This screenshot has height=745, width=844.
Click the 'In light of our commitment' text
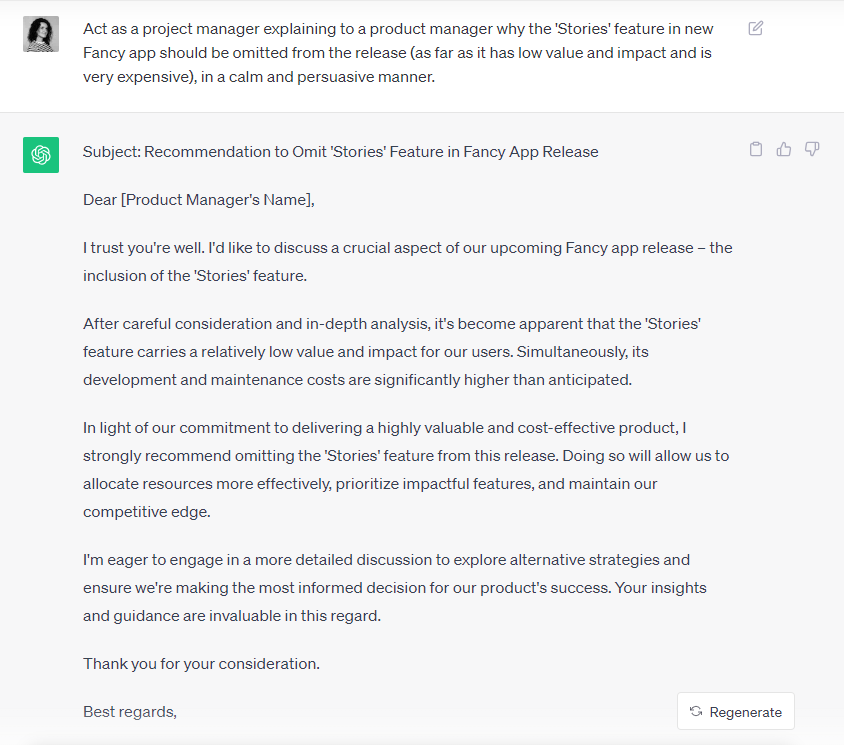point(175,428)
